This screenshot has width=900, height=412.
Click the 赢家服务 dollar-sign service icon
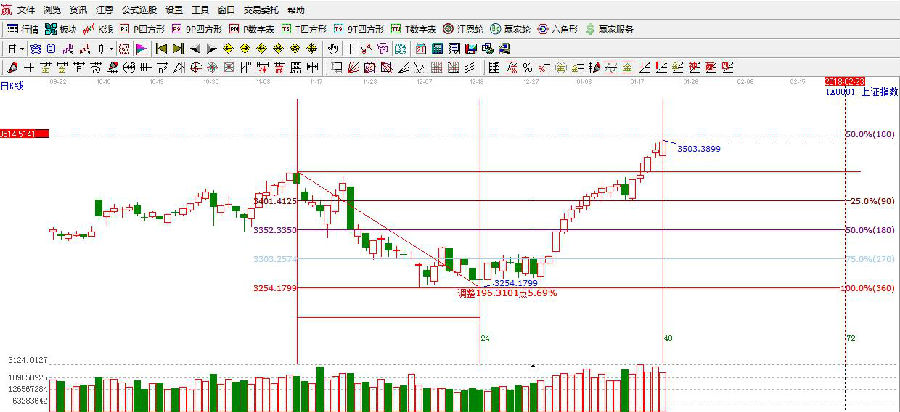590,29
